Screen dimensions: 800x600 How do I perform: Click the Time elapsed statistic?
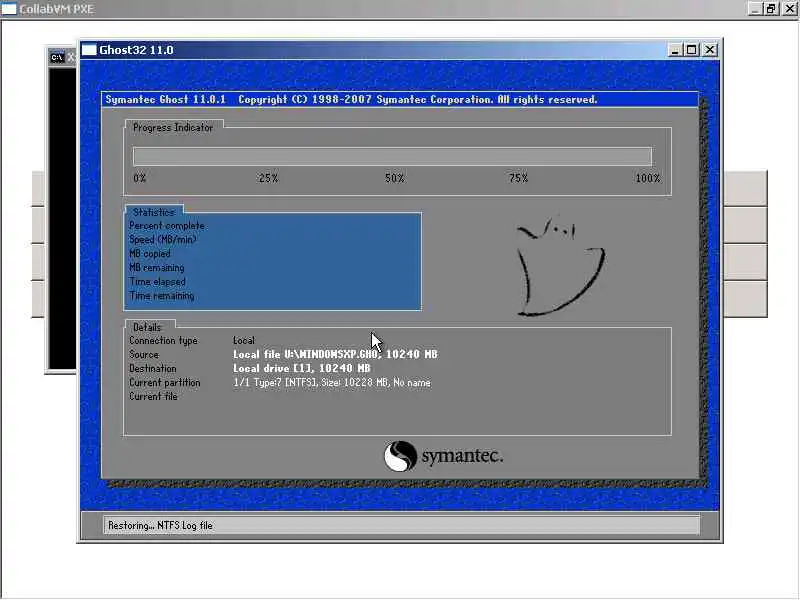(x=157, y=282)
